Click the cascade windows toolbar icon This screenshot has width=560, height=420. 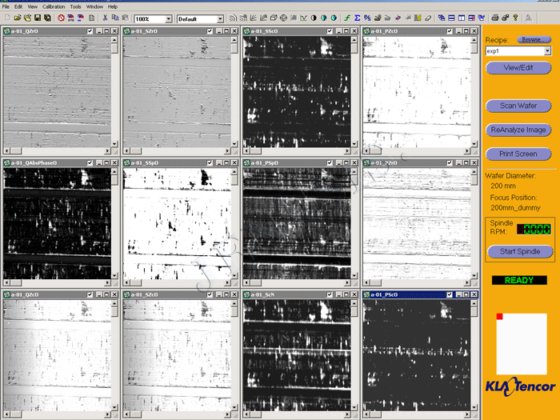tap(441, 18)
